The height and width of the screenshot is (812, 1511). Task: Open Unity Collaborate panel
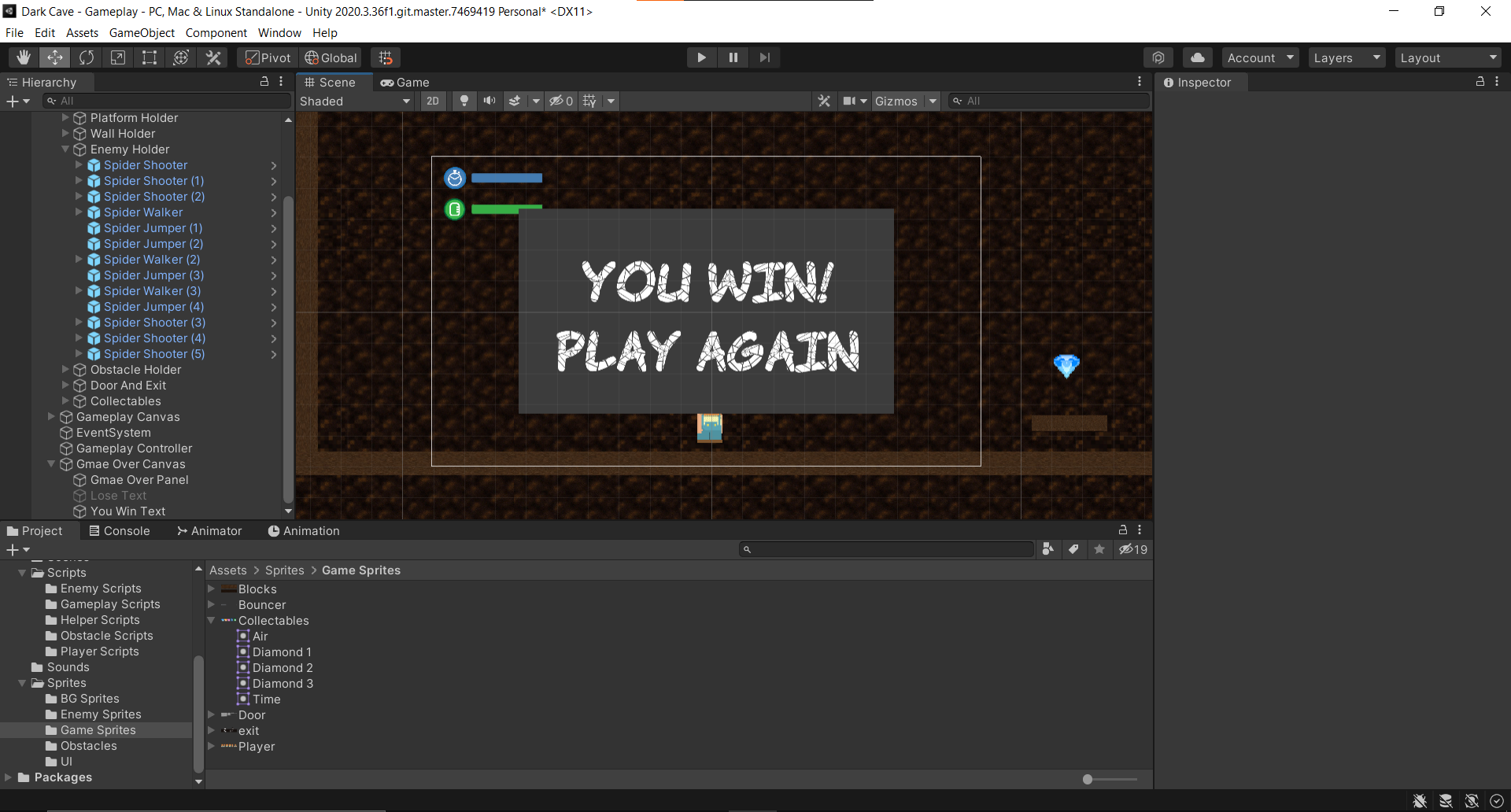[1158, 57]
